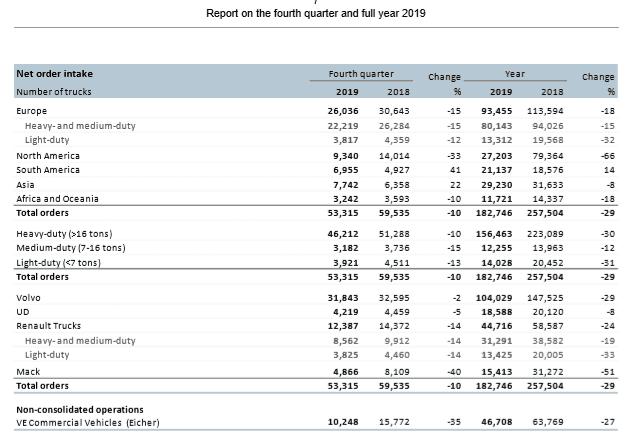644x438 pixels.
Task: Select Eicher's year 2018 value 63,769
Action: coord(548,422)
